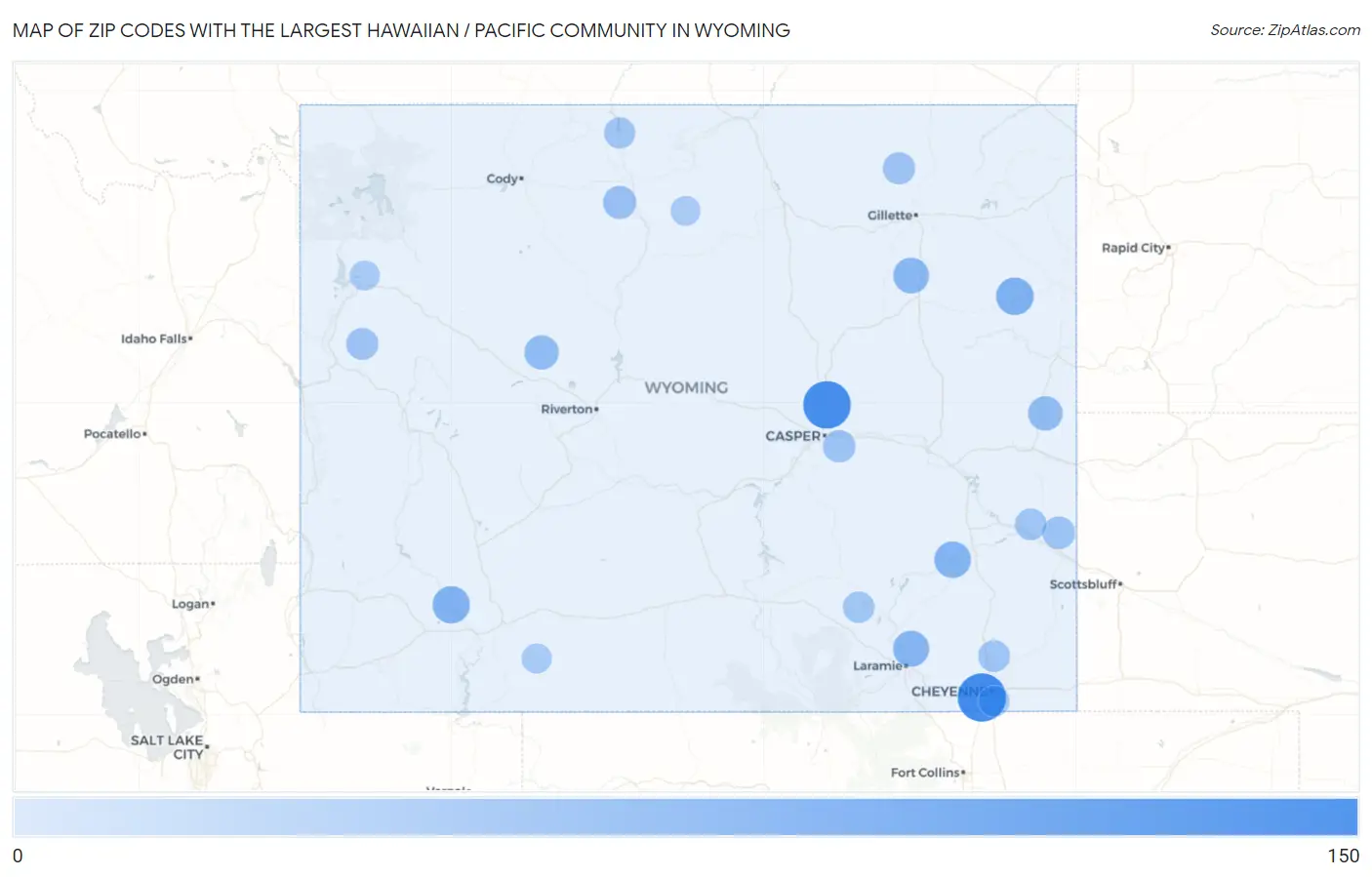This screenshot has height=877, width=1372.
Task: Click the Idaho Falls label
Action: click(156, 339)
